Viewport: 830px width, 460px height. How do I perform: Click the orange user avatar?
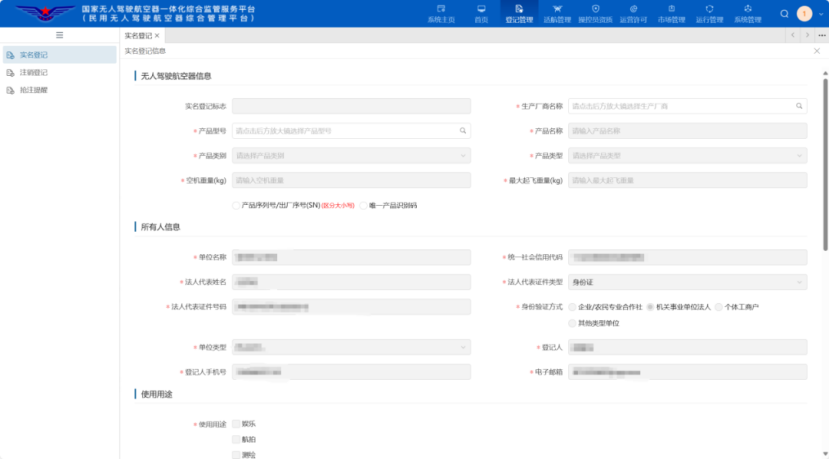(804, 14)
